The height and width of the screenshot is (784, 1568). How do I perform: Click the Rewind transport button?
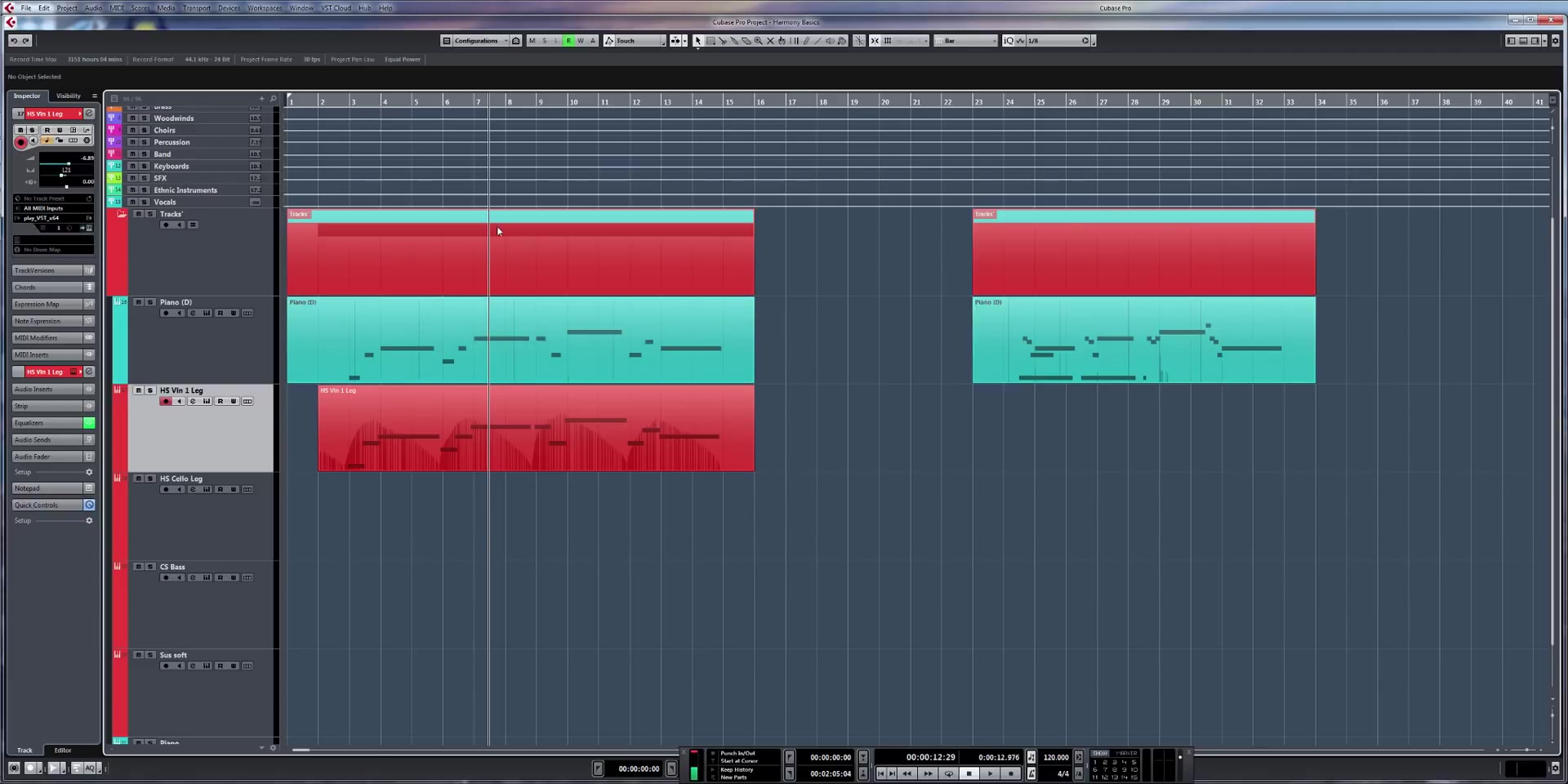[906, 773]
